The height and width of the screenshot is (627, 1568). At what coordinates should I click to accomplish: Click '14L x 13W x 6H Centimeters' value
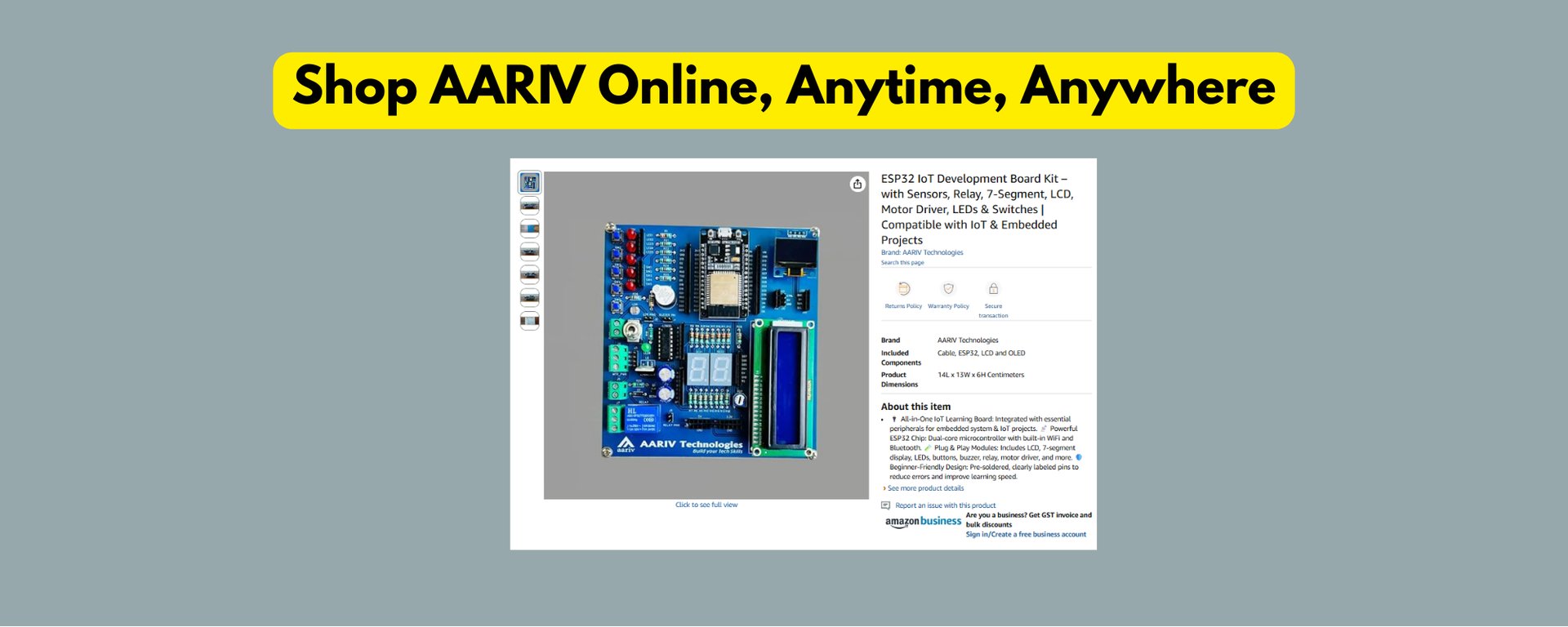coord(981,376)
